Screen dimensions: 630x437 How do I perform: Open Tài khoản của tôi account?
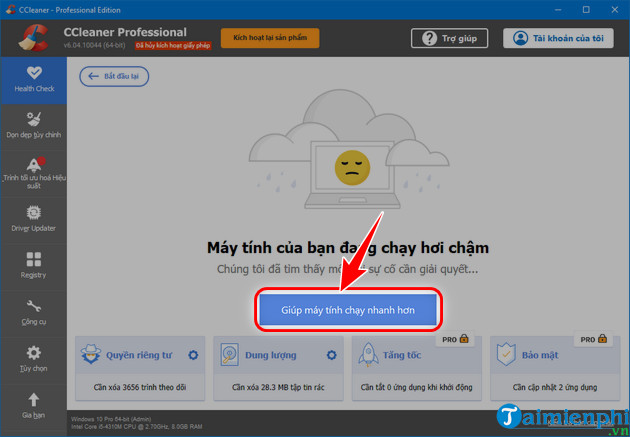pos(558,38)
